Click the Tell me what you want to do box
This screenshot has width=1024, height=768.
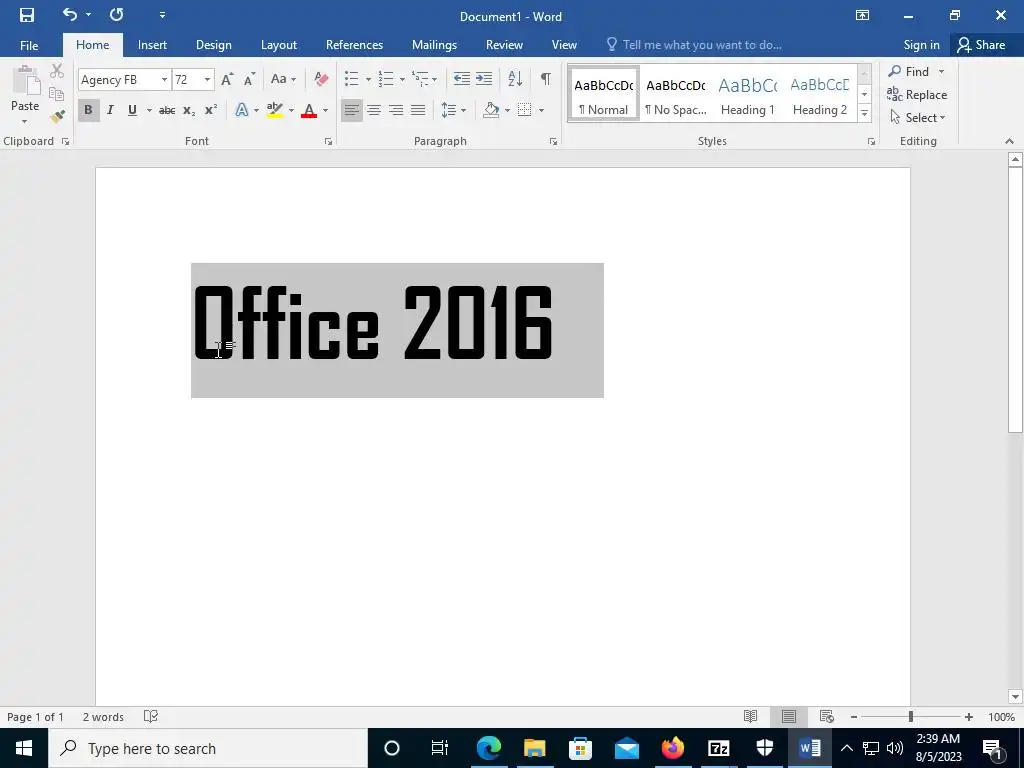pos(695,45)
